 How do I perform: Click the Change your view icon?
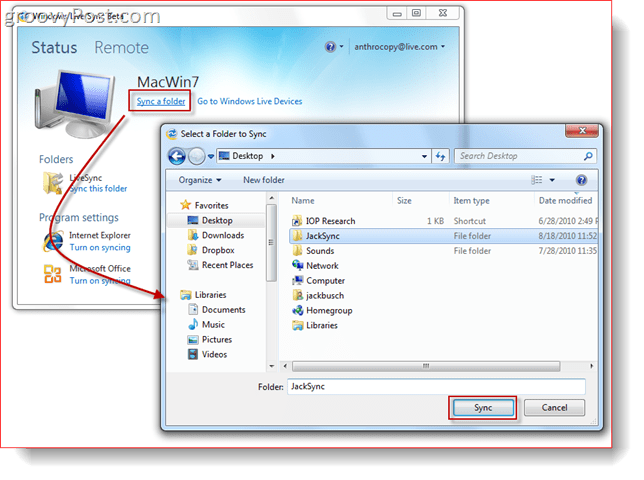tap(536, 180)
